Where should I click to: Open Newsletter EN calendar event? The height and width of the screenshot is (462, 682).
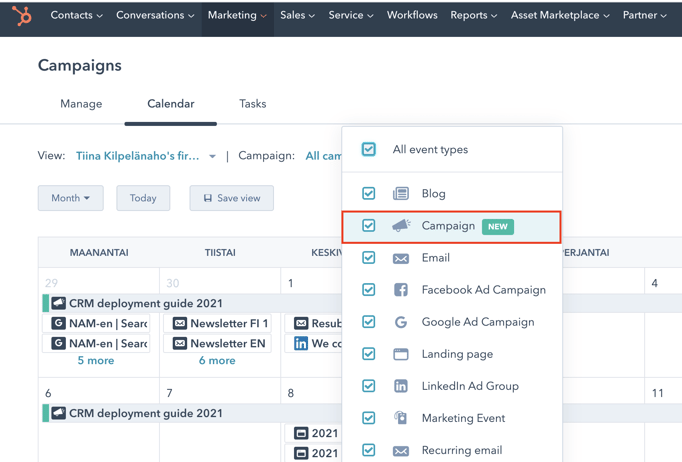coord(217,343)
